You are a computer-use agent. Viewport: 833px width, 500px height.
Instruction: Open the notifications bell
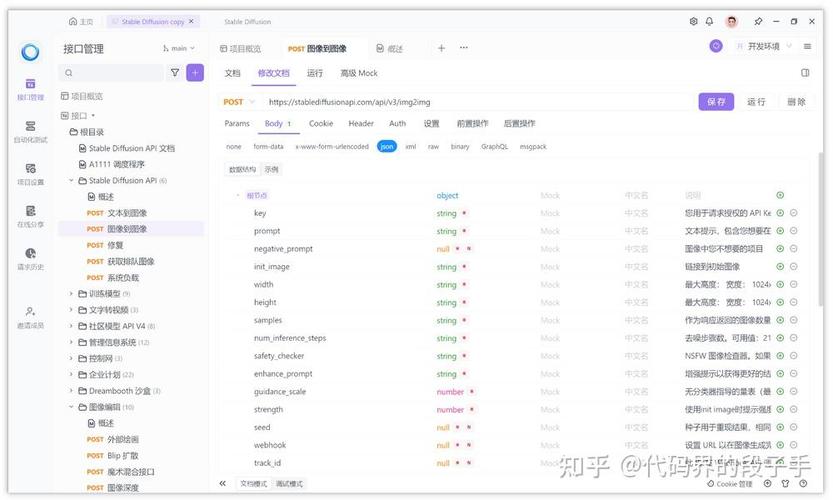pos(709,21)
